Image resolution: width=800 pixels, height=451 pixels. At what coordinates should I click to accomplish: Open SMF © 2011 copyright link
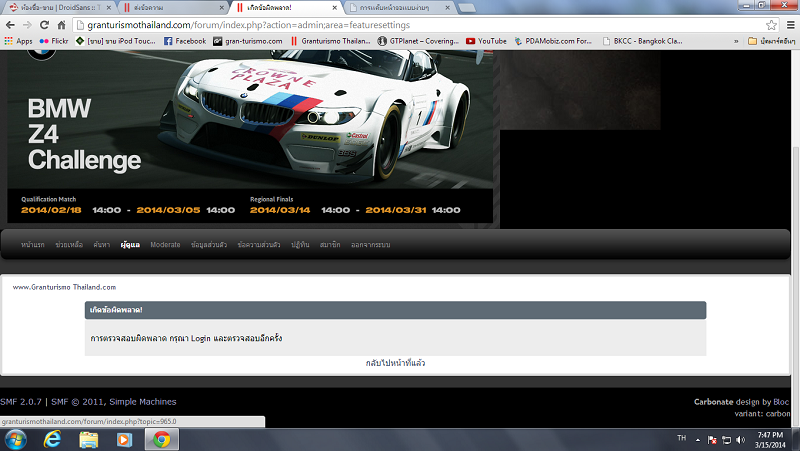77,402
